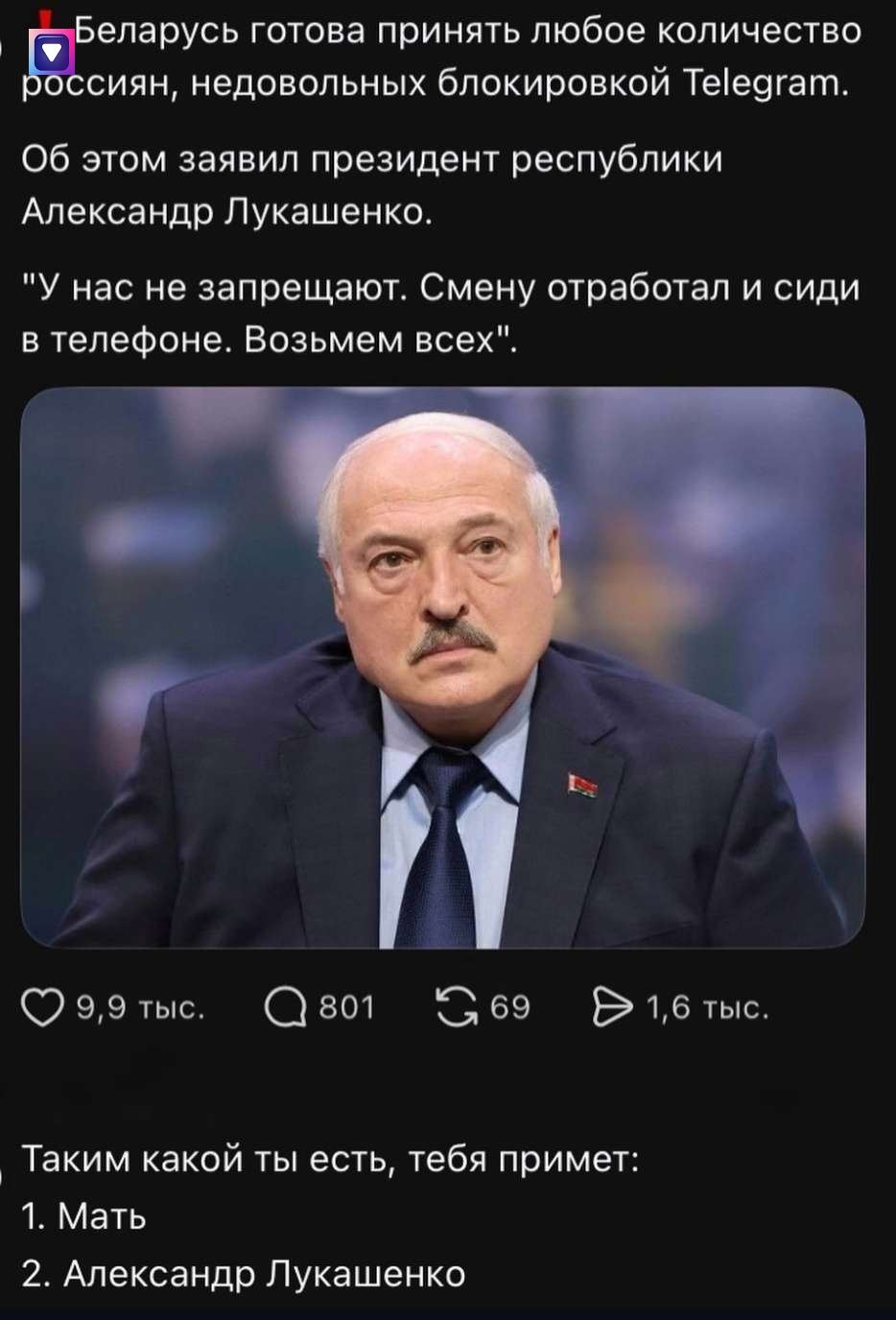Open comment 'Таким какой ты есть'
Image resolution: width=896 pixels, height=1320 pixels.
(330, 1160)
